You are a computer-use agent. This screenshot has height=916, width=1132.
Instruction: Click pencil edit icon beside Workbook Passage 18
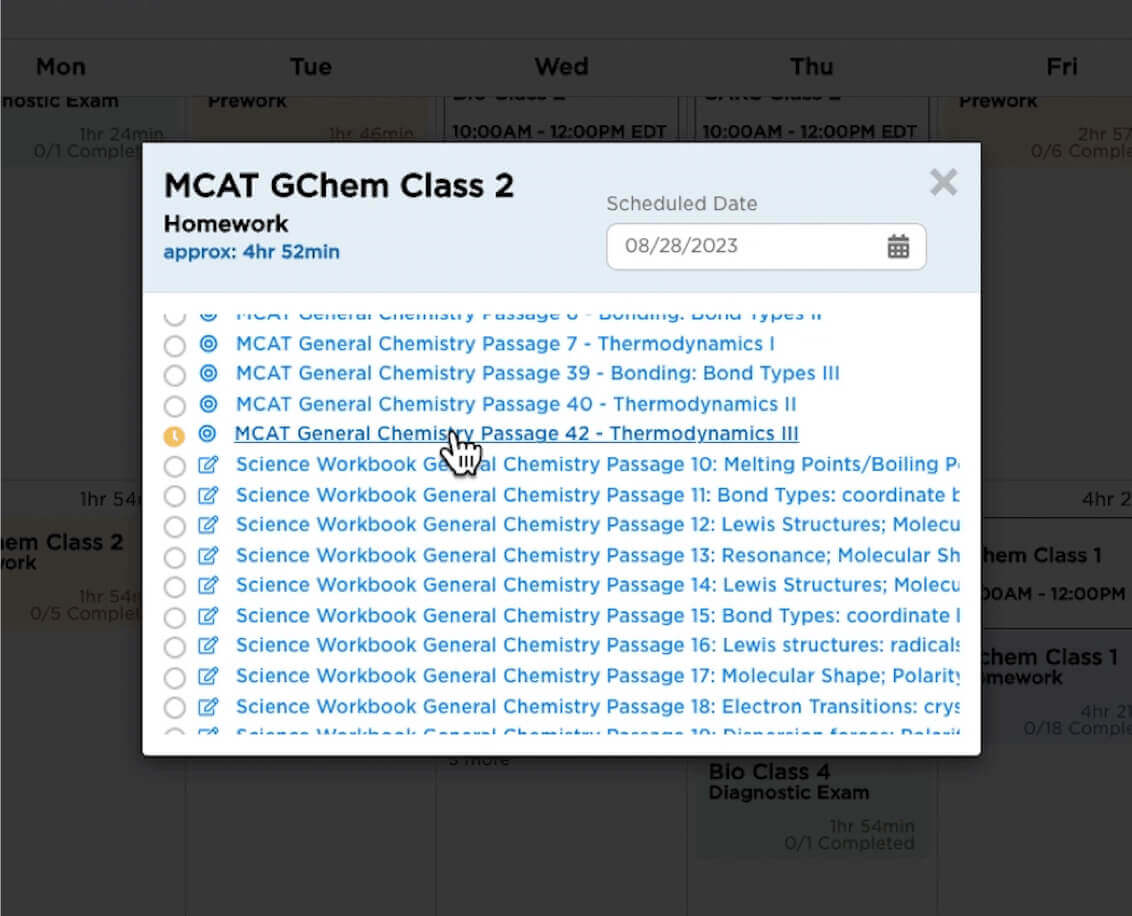pyautogui.click(x=208, y=707)
